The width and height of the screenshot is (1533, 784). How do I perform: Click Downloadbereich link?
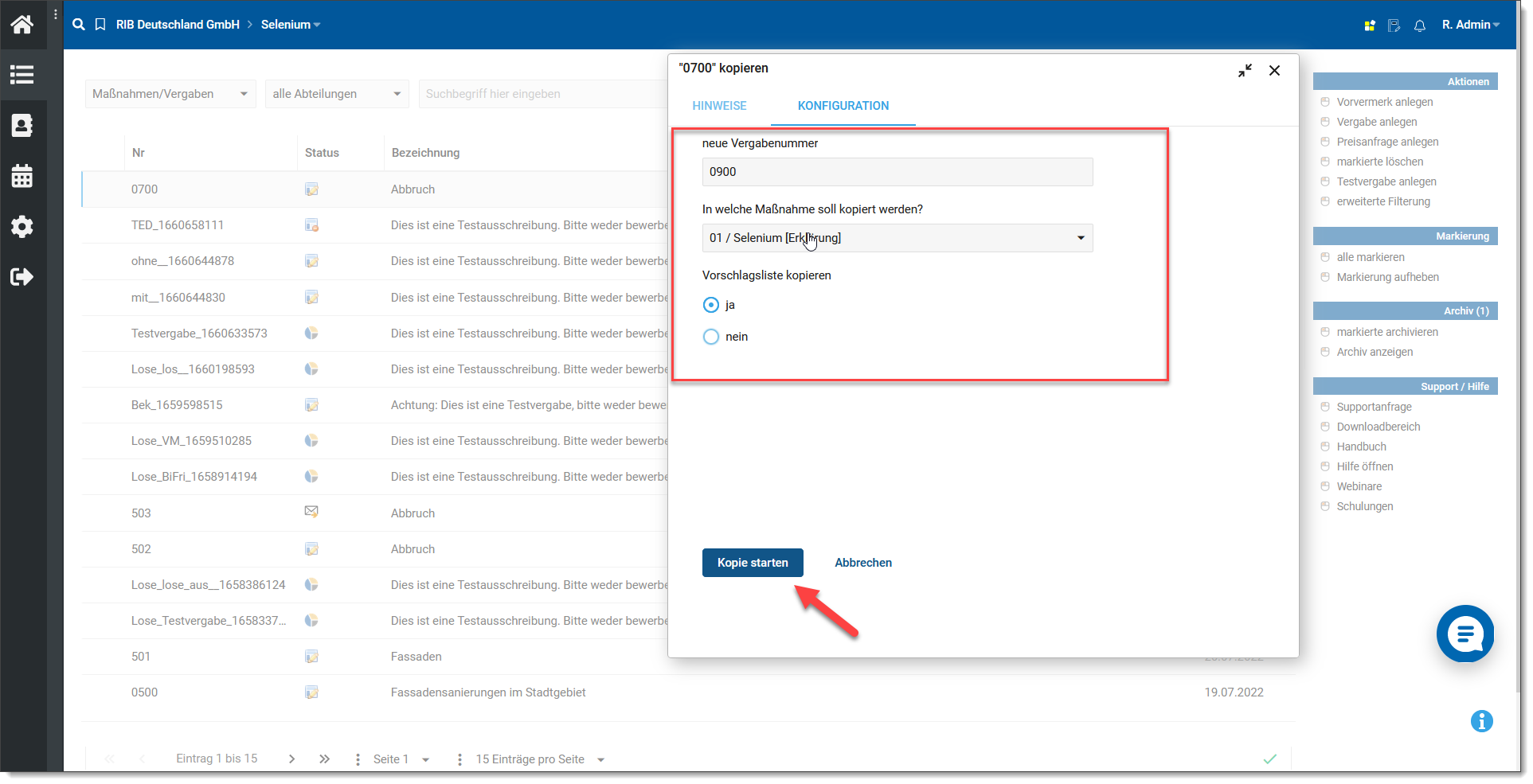1379,427
